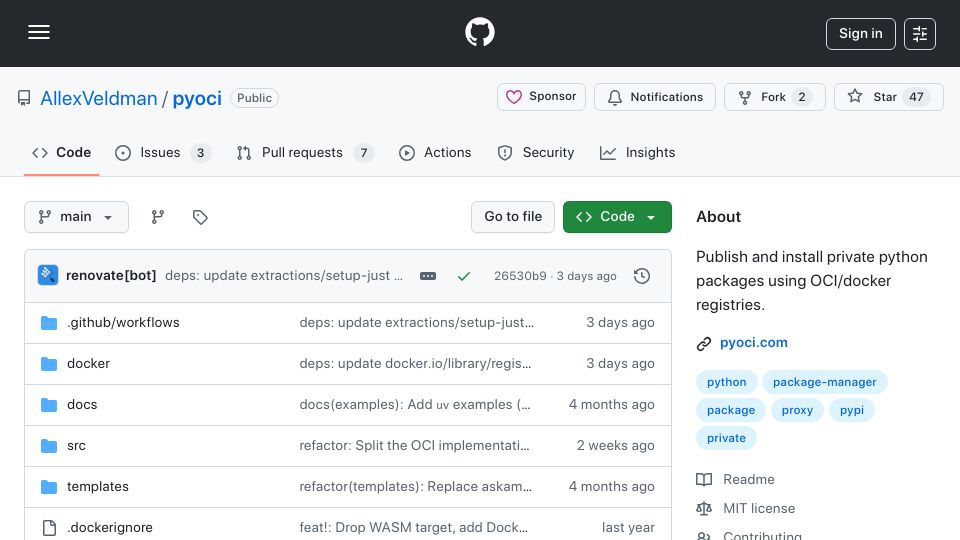
Task: Open commit 'docs(examples): Add uv examples'
Action: pyautogui.click(x=415, y=405)
